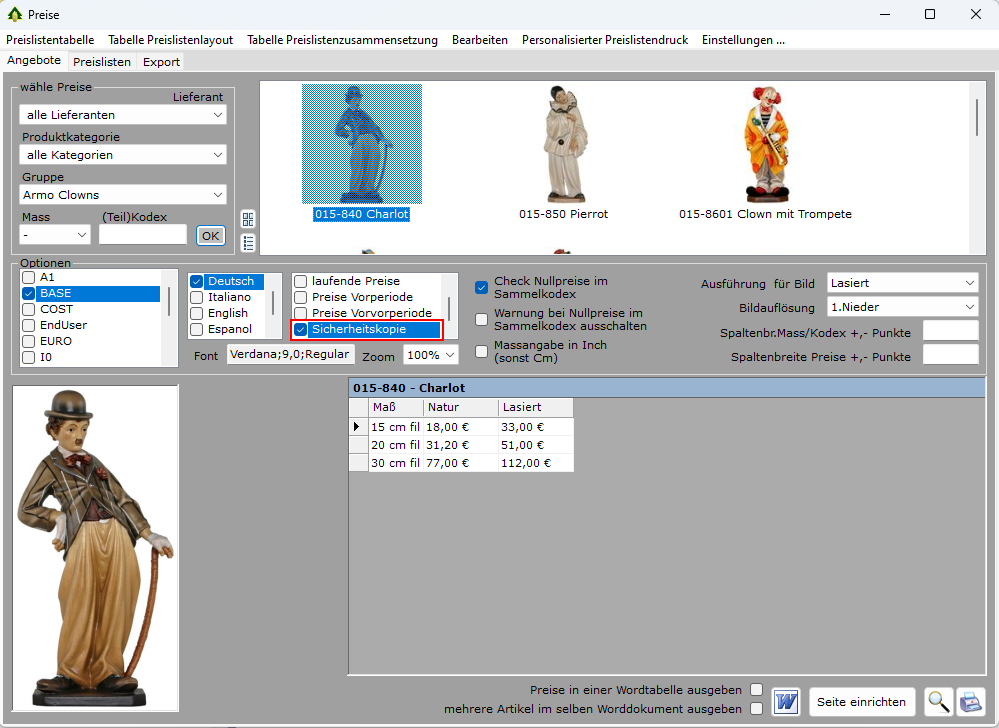Open the Lieferant dropdown
The image size is (999, 728).
tap(124, 115)
